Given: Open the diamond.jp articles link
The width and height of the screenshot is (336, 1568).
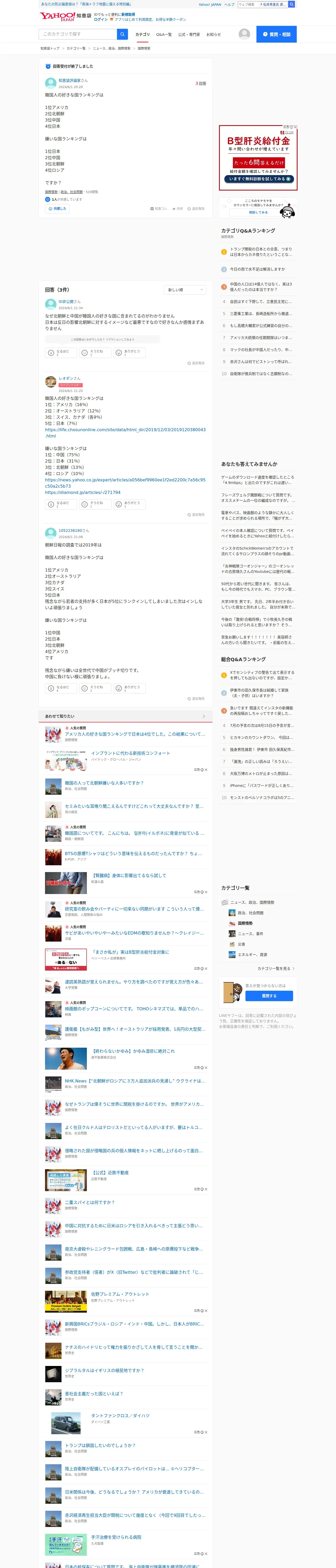Looking at the screenshot, I should (x=83, y=492).
